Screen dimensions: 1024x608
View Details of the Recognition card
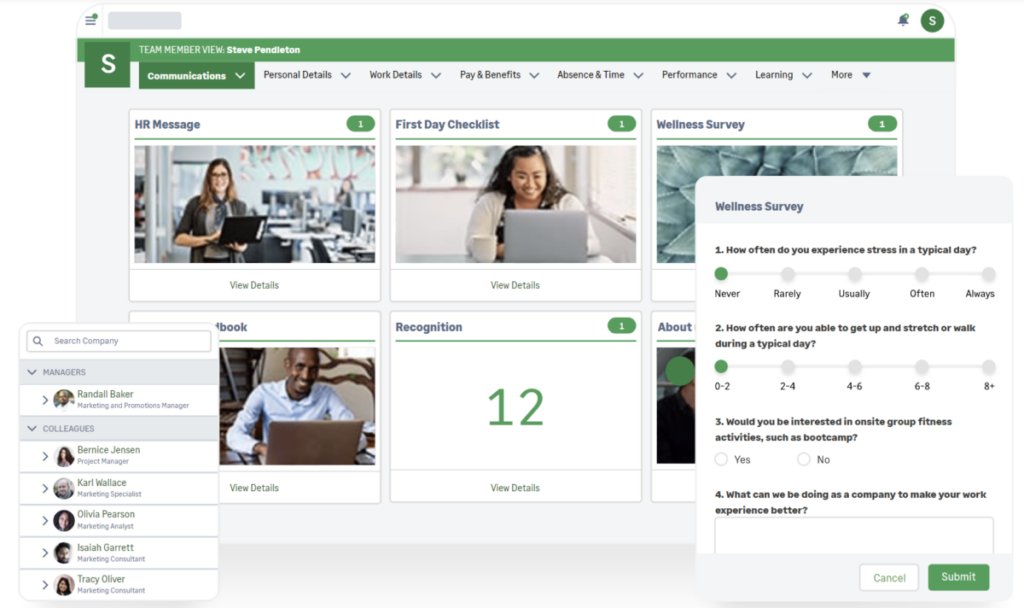click(515, 488)
